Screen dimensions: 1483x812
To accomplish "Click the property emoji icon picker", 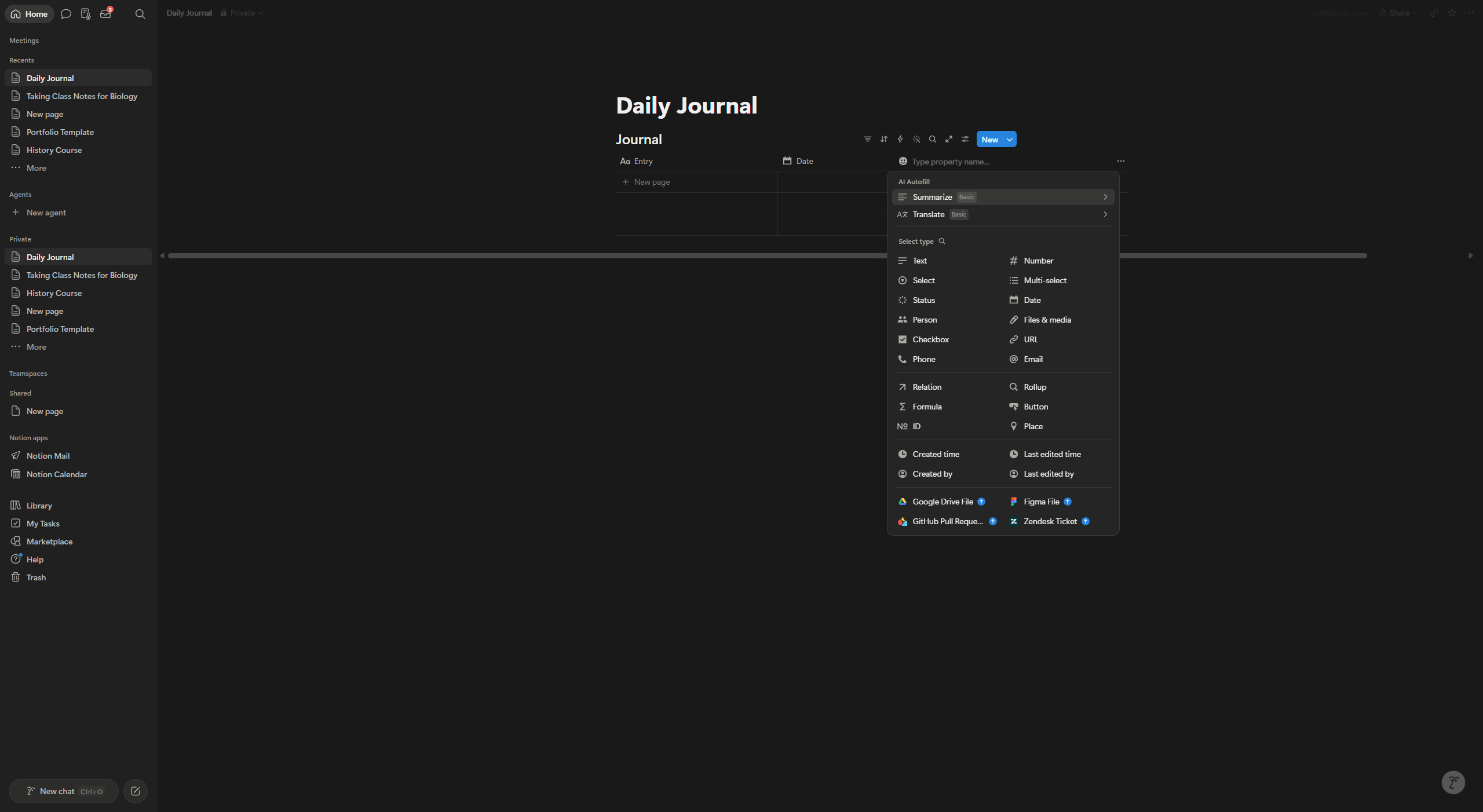I will point(903,161).
